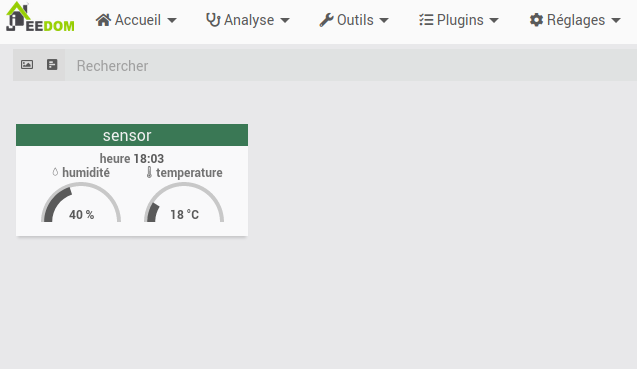Viewport: 637px width, 369px height.
Task: Expand the Outils dropdown arrow
Action: click(384, 20)
